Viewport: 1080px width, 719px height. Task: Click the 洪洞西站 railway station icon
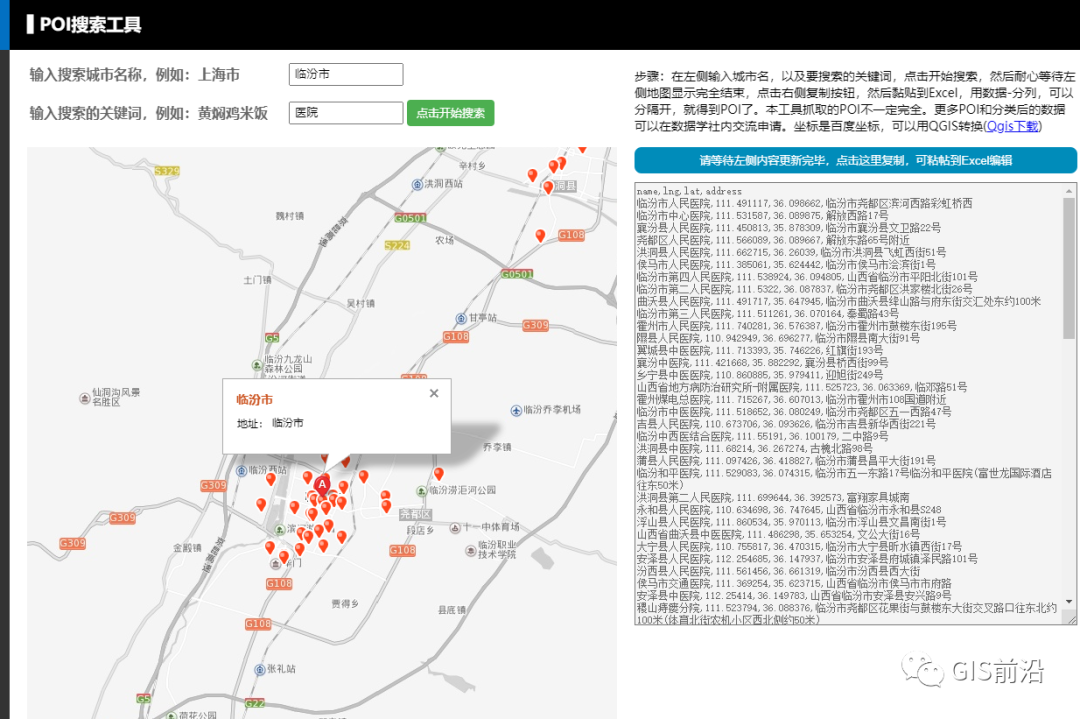tap(417, 185)
